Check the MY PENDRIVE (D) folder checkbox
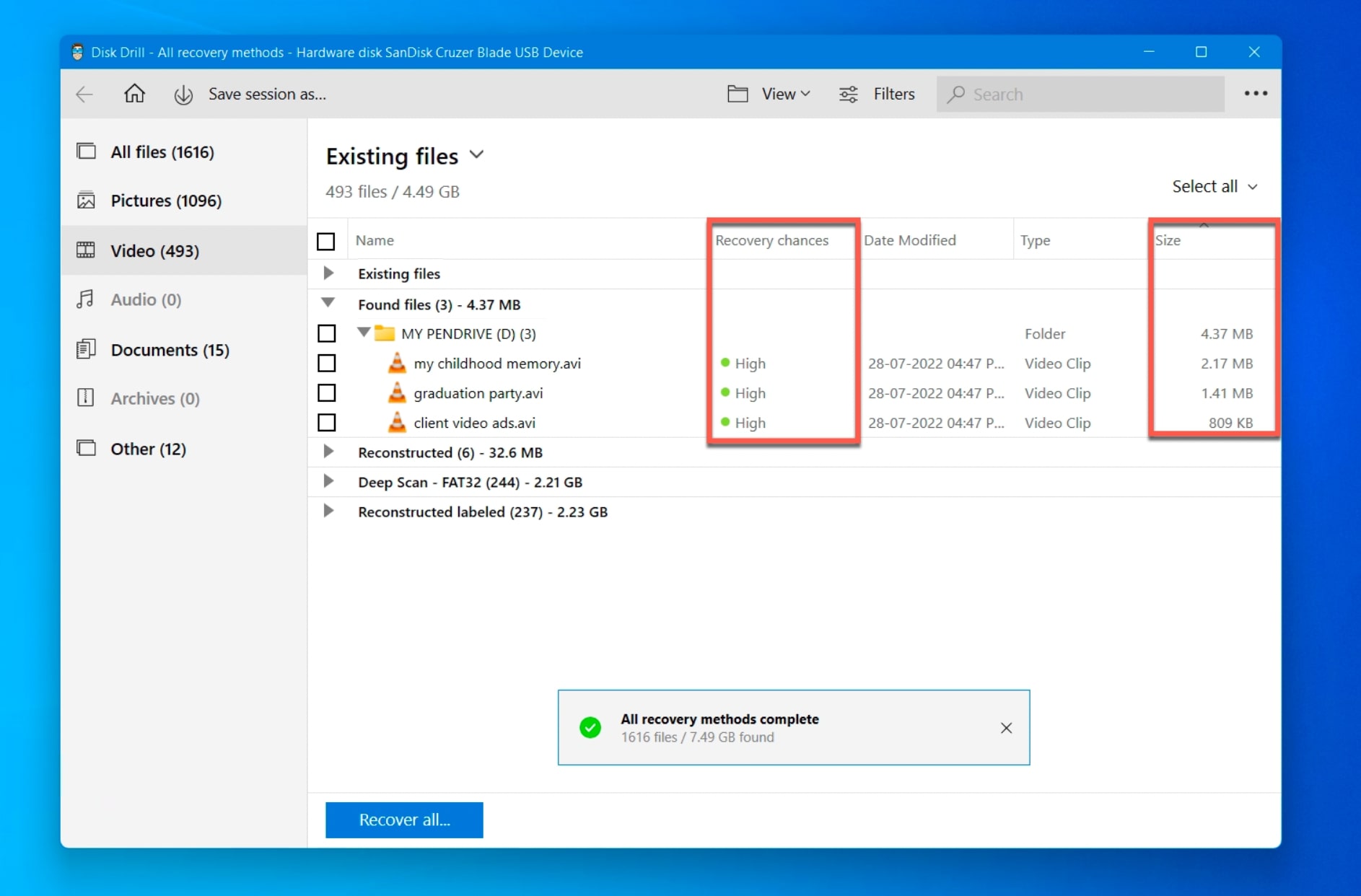The image size is (1361, 896). pyautogui.click(x=327, y=333)
